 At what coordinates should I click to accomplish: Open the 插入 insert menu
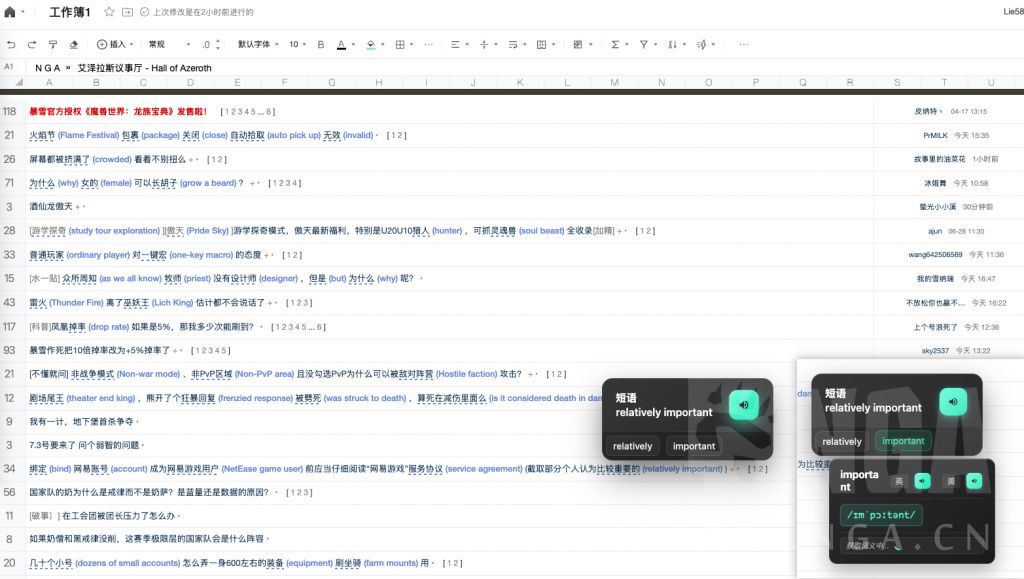[x=112, y=45]
